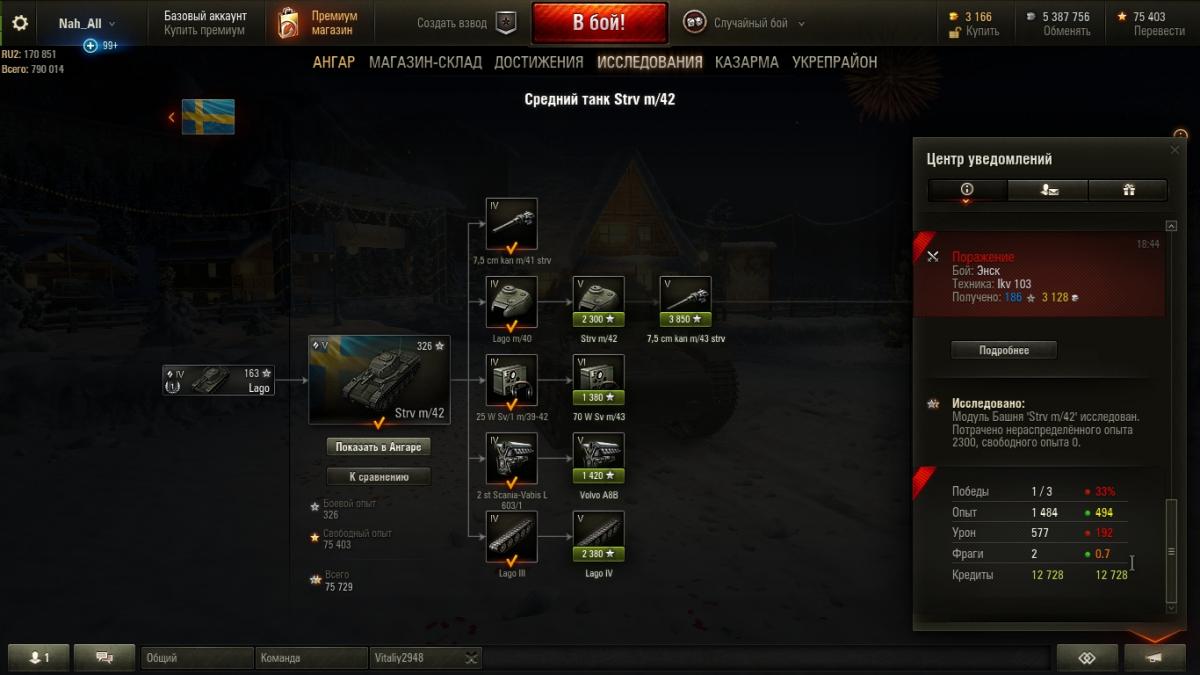Select the 70 W Sv m/43 radio icon

(598, 380)
